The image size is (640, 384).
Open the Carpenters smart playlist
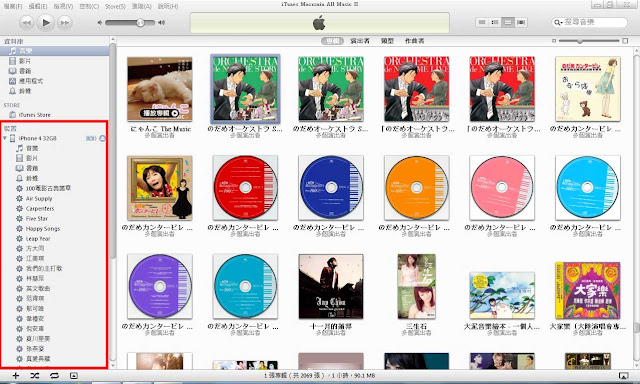(x=40, y=209)
